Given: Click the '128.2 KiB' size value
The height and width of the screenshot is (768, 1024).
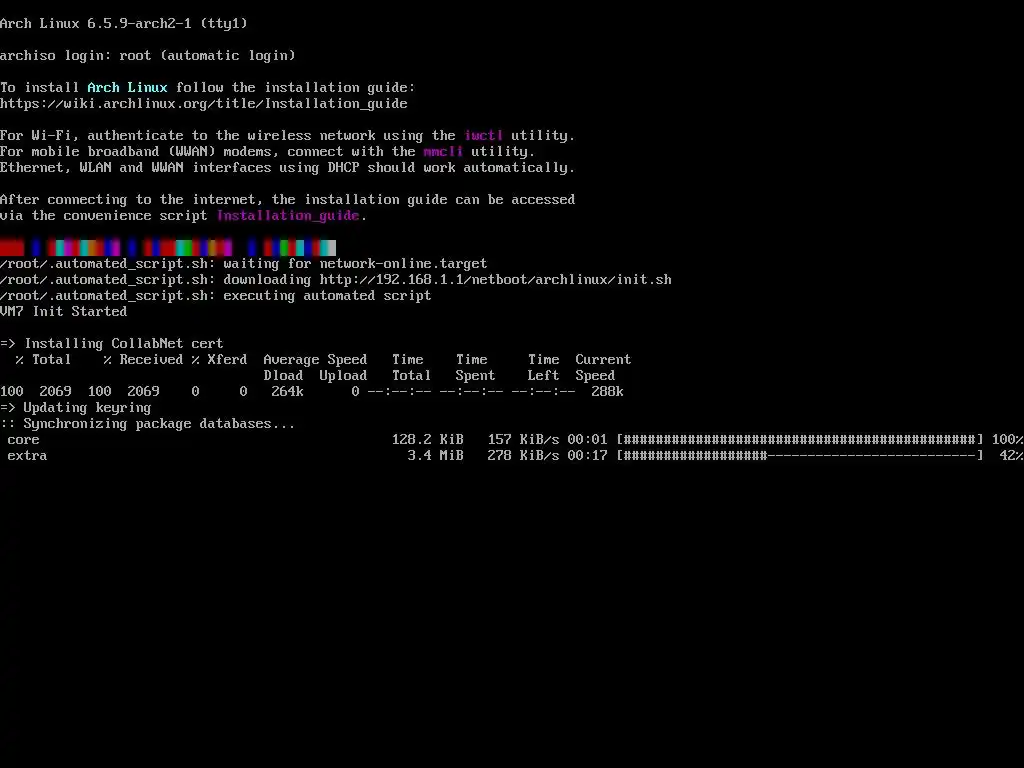Looking at the screenshot, I should pos(428,440).
